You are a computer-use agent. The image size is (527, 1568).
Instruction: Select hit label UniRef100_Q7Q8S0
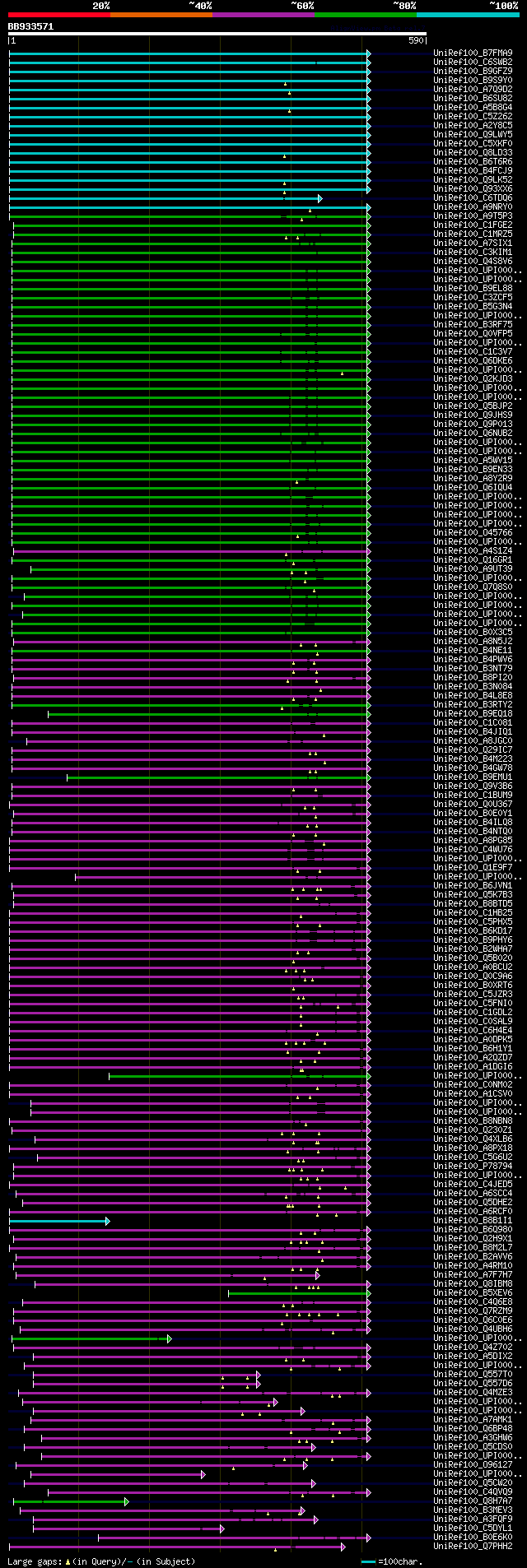473,587
